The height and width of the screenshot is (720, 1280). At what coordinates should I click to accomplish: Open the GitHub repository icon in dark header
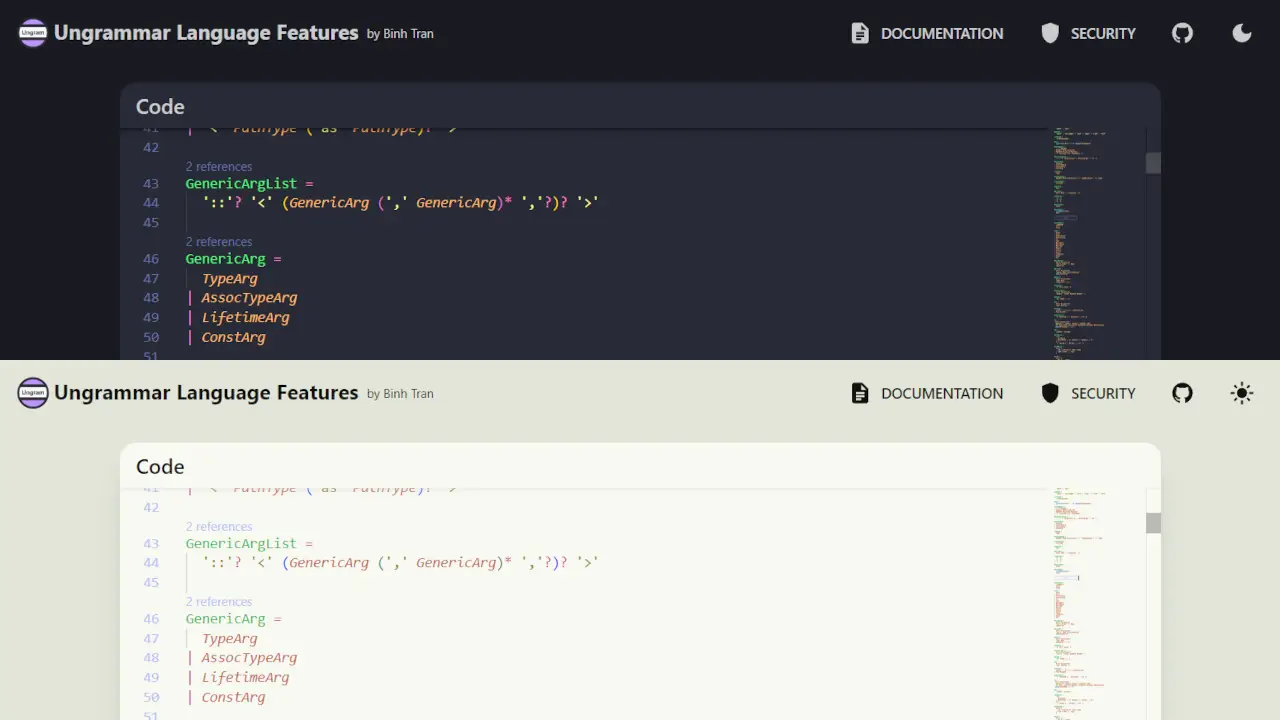[1182, 33]
